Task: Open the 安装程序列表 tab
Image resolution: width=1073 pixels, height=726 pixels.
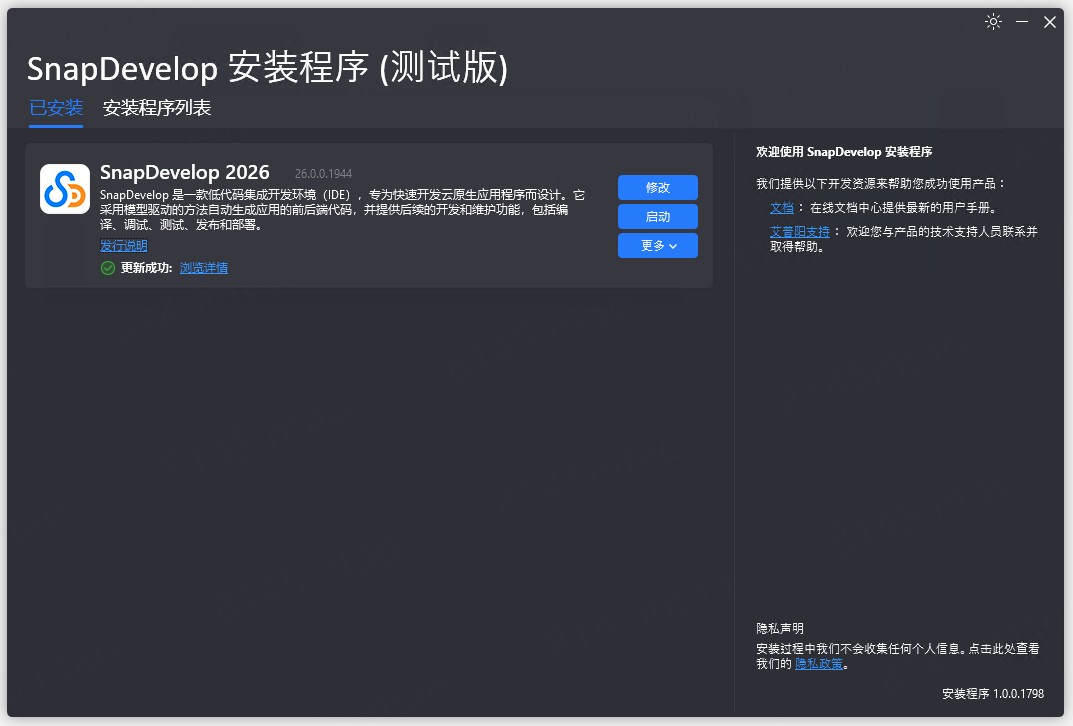Action: 157,107
